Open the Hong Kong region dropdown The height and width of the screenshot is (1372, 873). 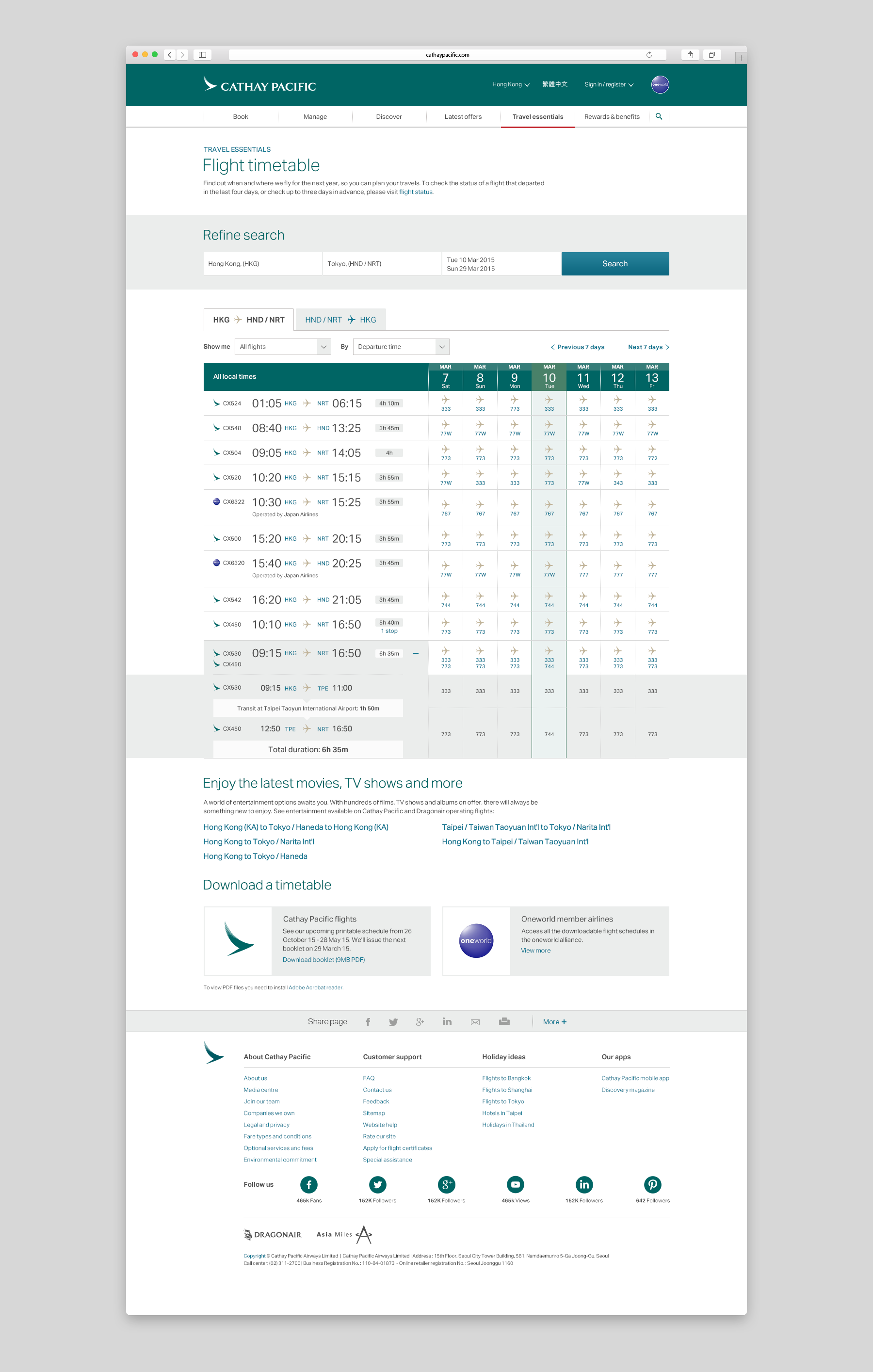click(x=511, y=84)
